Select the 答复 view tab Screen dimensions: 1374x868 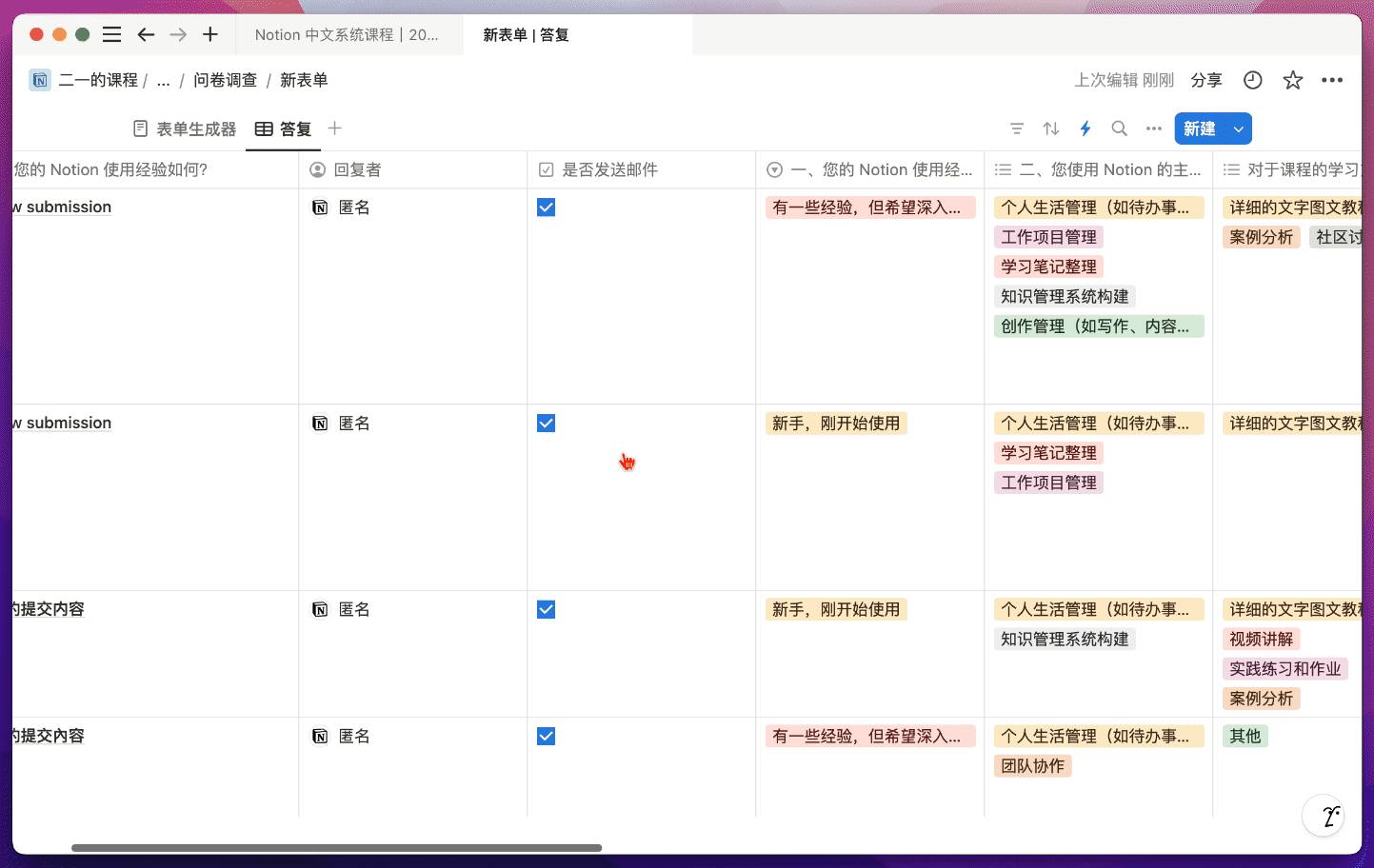[284, 128]
